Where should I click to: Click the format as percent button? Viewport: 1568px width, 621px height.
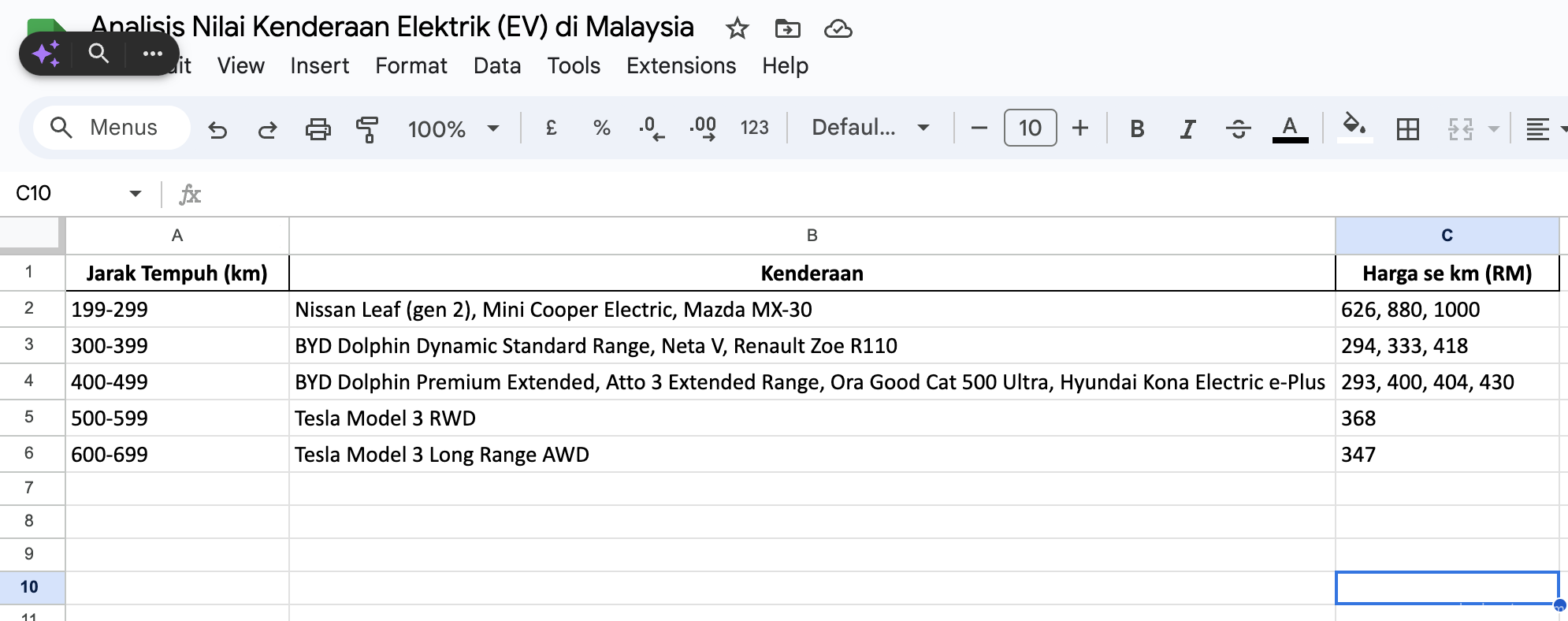pos(601,128)
